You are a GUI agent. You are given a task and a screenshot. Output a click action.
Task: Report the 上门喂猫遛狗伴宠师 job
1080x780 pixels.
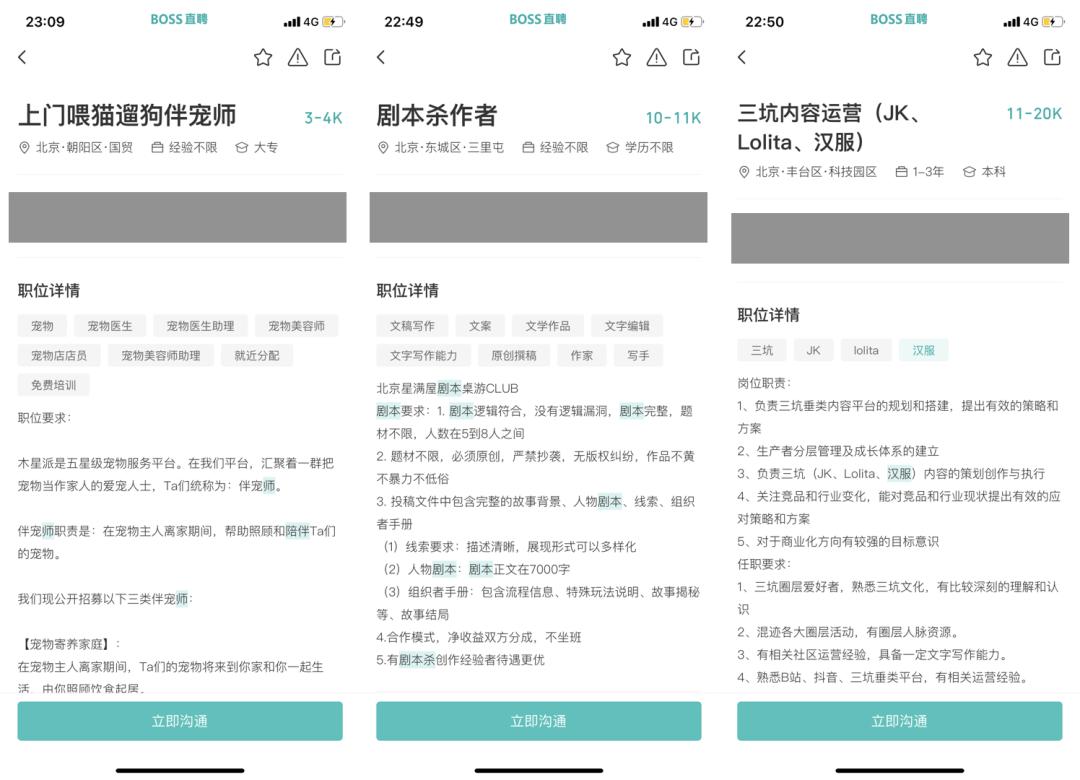tap(298, 58)
